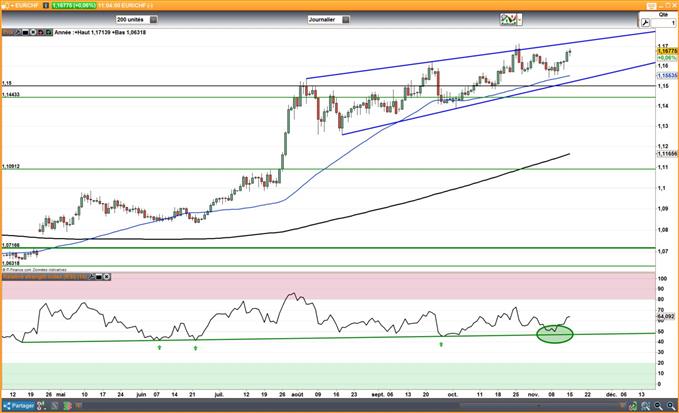The width and height of the screenshot is (679, 413).
Task: Click the 64,092 RSI value label
Action: pyautogui.click(x=666, y=316)
